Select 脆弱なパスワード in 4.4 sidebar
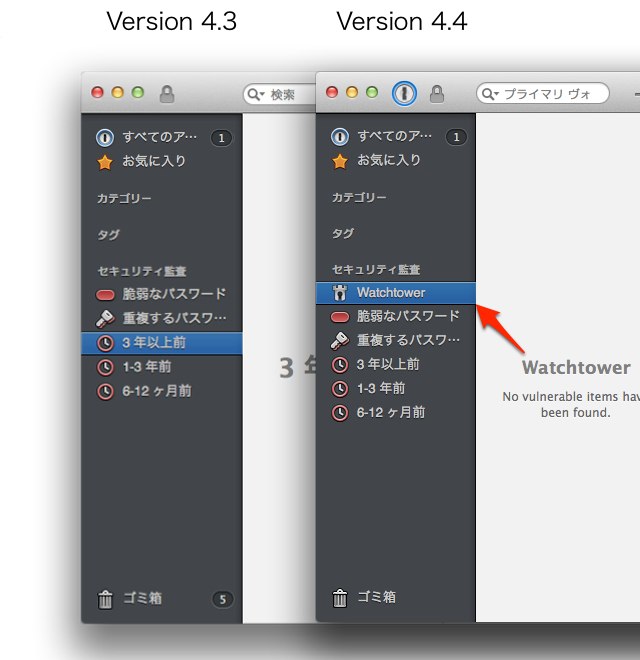 click(x=396, y=317)
